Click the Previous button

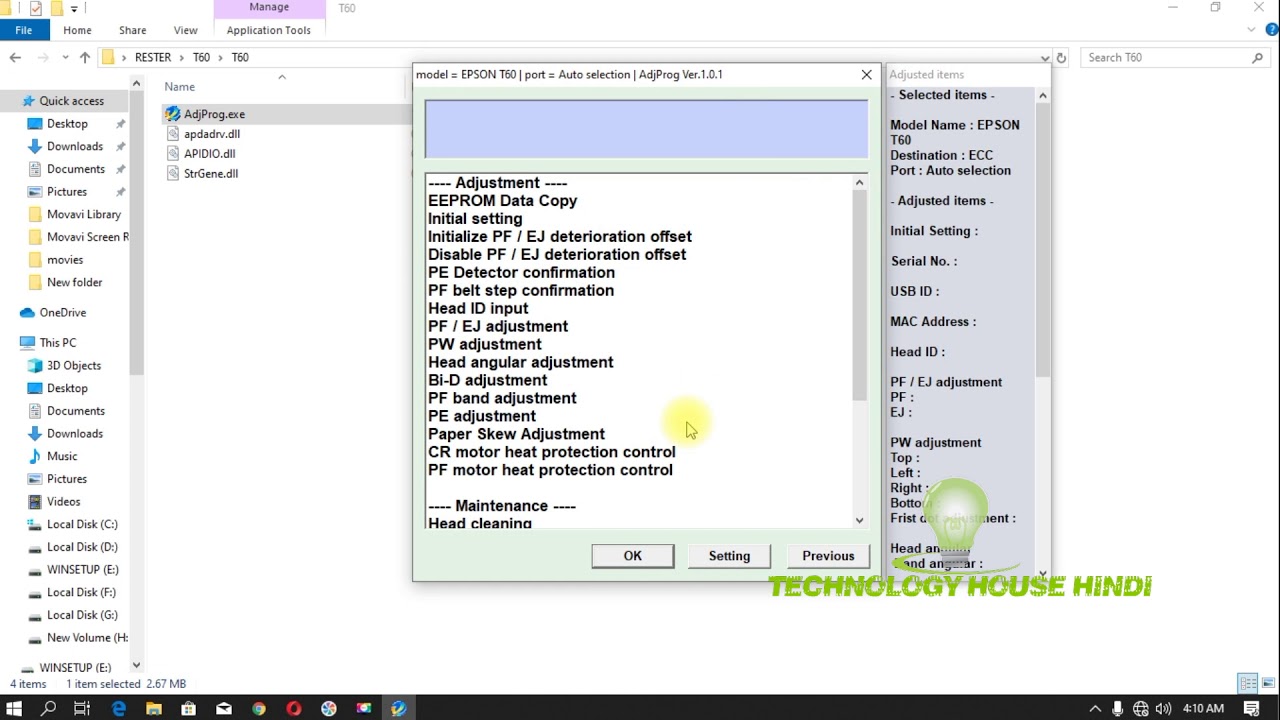[828, 556]
